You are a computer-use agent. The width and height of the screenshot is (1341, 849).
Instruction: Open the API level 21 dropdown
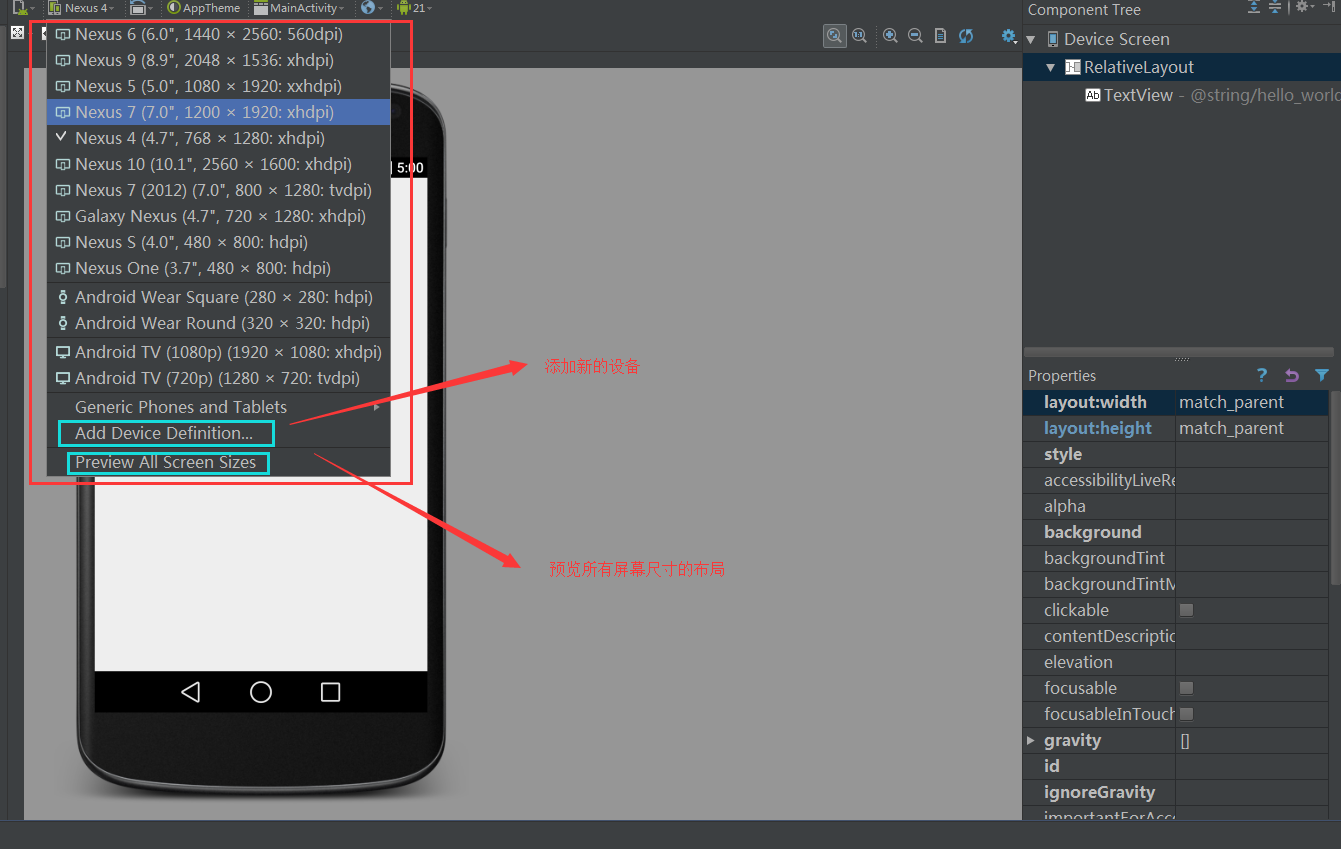click(x=415, y=8)
